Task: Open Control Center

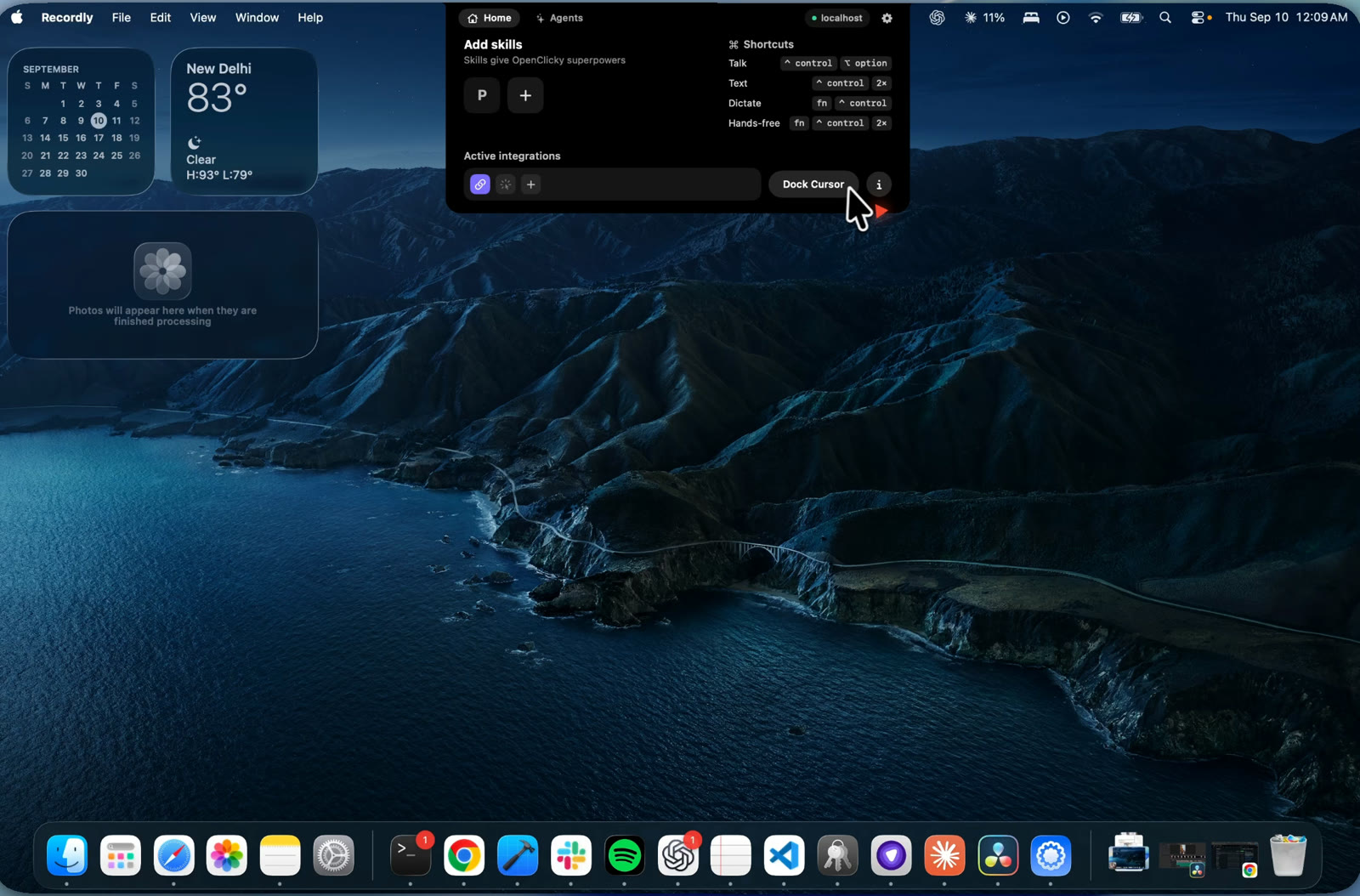Action: coord(1199,17)
